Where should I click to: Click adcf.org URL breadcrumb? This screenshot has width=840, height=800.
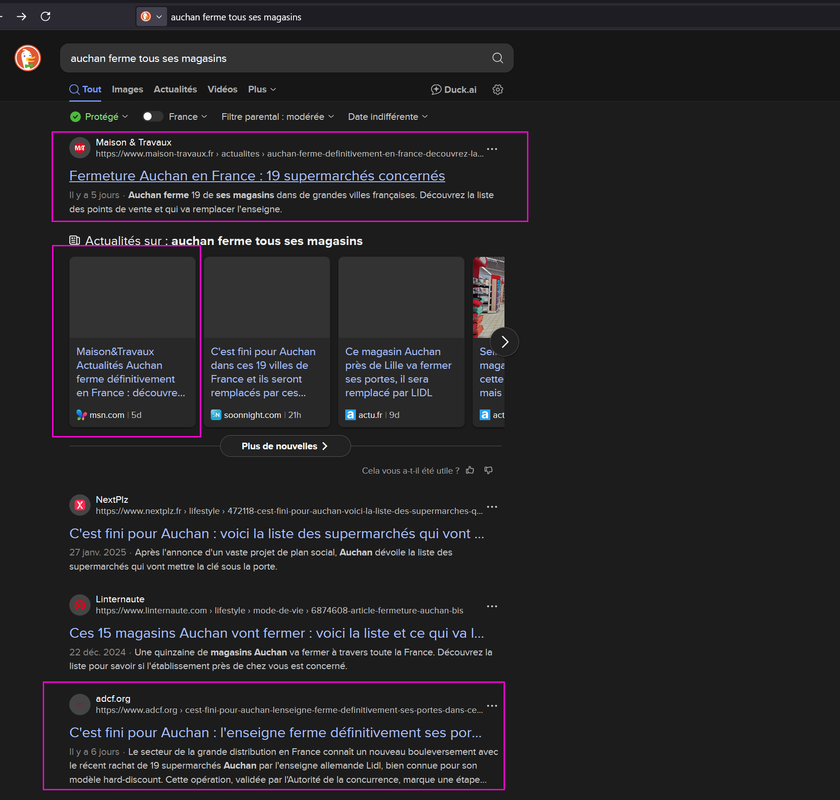[289, 710]
